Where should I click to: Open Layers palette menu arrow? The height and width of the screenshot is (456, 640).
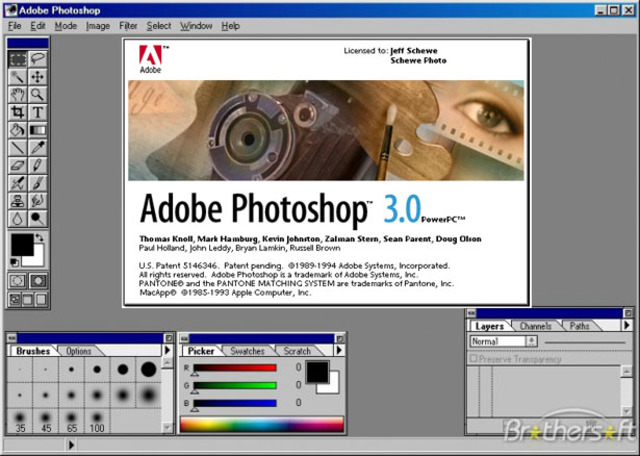(x=627, y=325)
